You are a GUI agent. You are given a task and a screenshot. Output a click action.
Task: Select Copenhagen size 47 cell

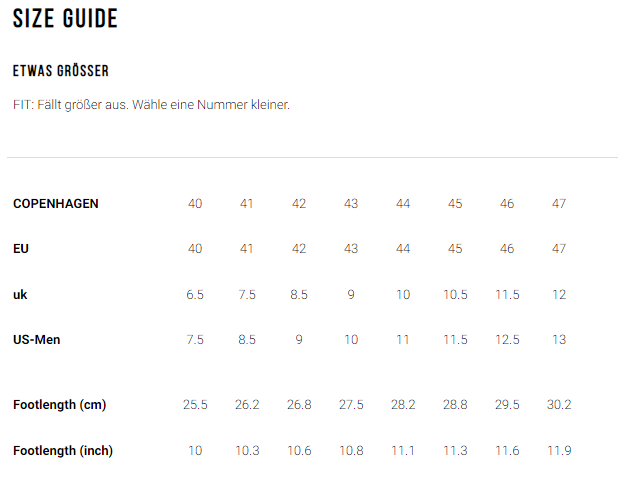[559, 204]
